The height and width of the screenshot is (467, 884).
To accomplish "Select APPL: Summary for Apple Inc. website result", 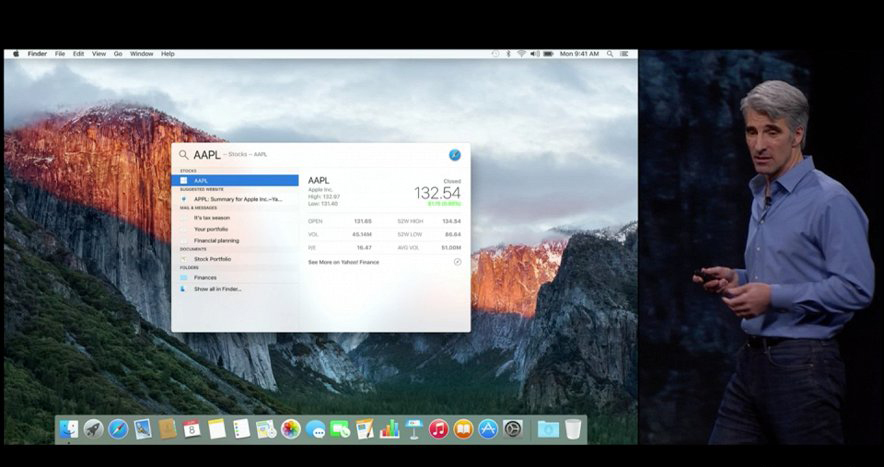I will [235, 199].
